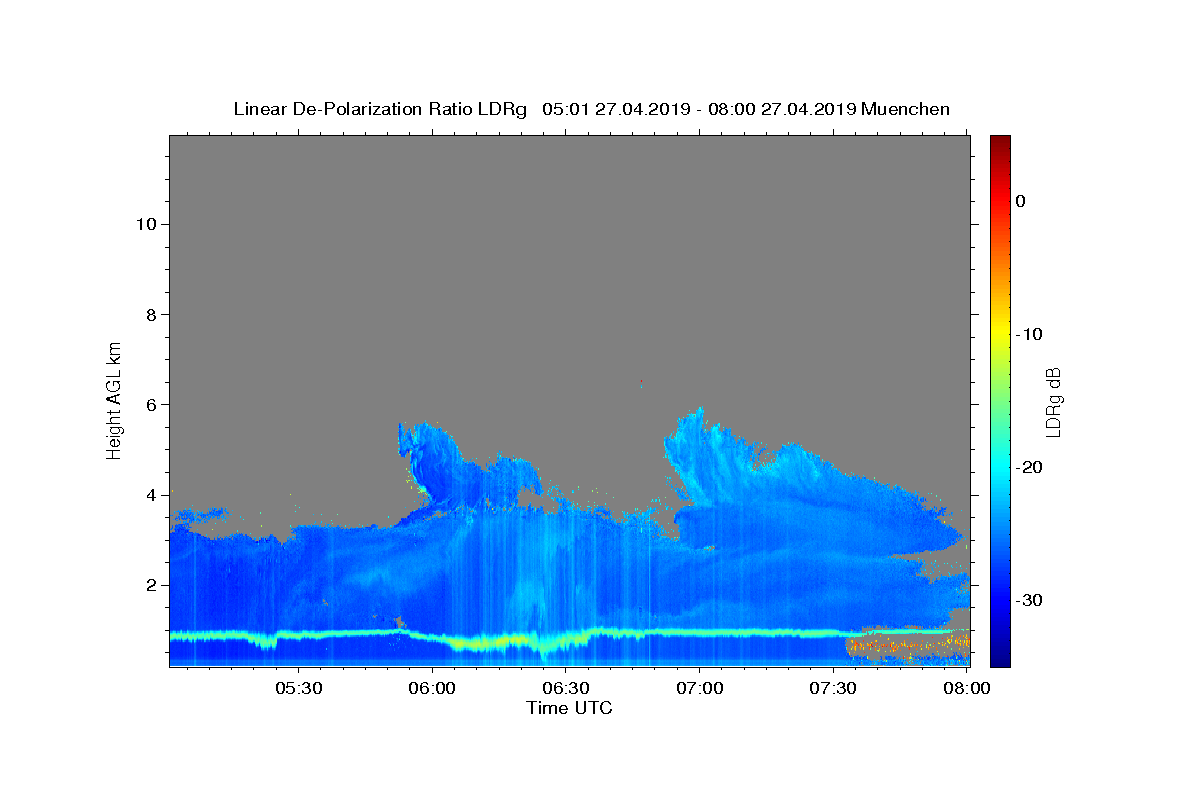Click the 'Time UTC' axis label

[569, 708]
